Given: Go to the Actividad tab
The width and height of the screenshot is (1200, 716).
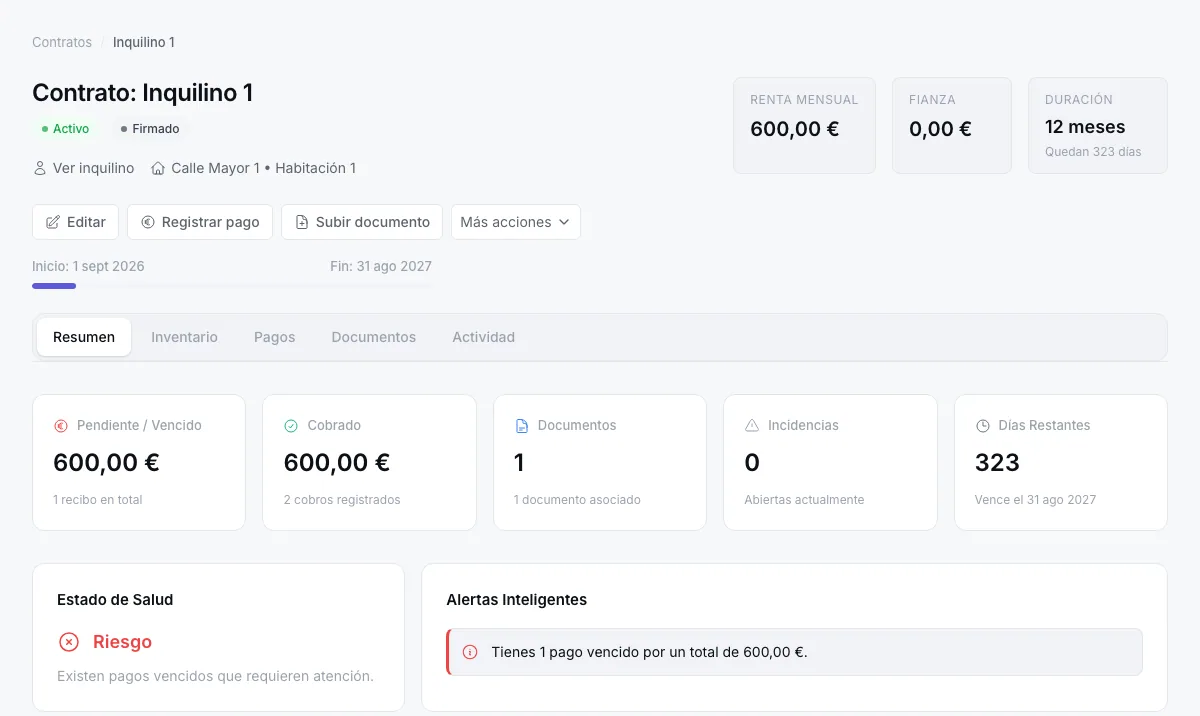Looking at the screenshot, I should coord(483,337).
